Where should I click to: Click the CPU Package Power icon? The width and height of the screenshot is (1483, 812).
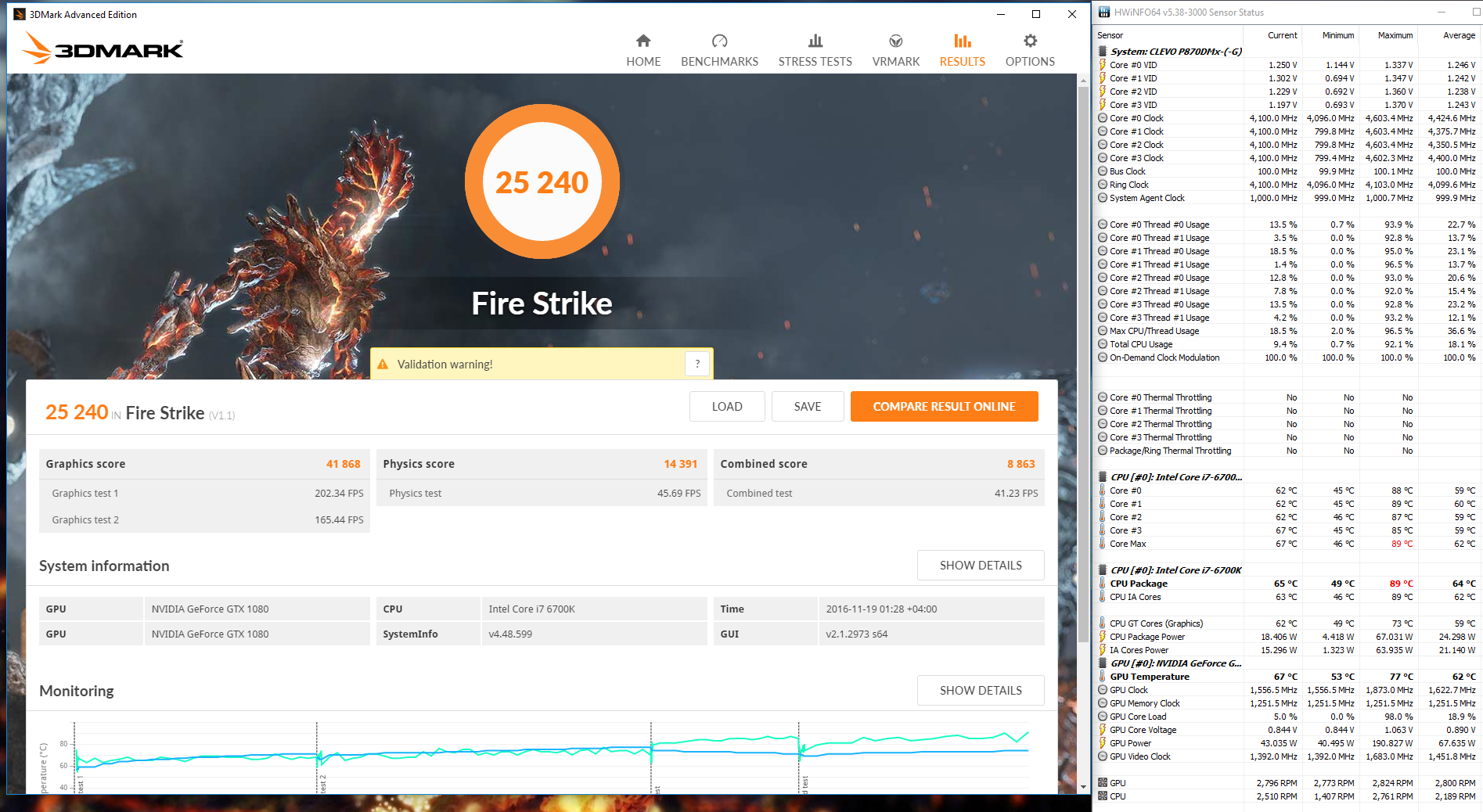coord(1103,637)
